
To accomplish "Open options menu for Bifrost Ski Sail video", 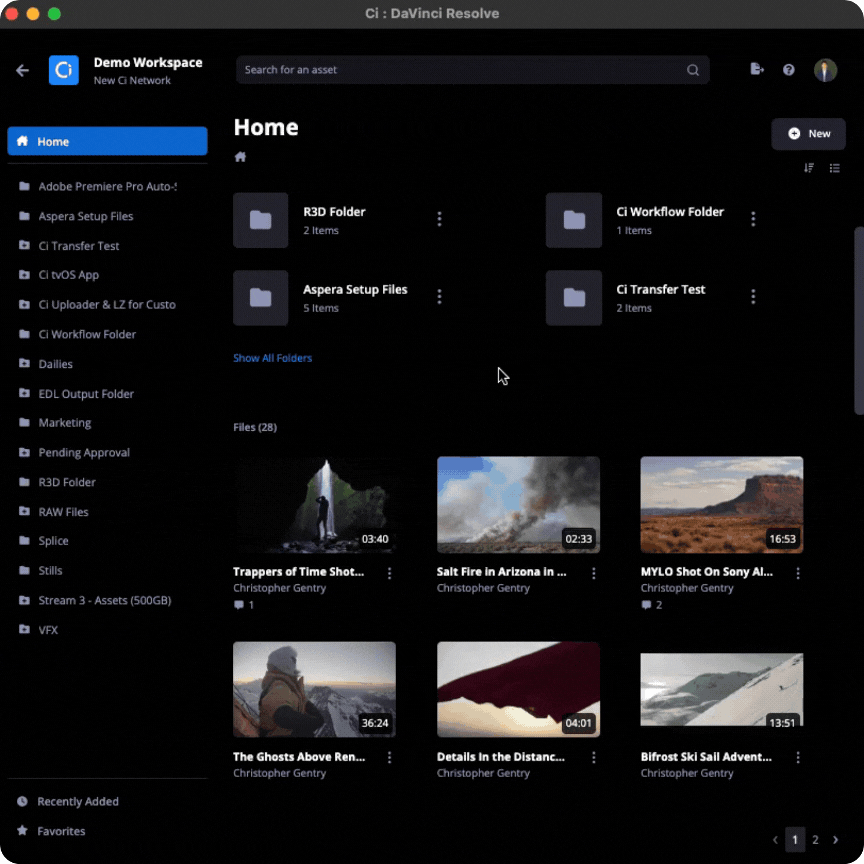I will pyautogui.click(x=798, y=758).
